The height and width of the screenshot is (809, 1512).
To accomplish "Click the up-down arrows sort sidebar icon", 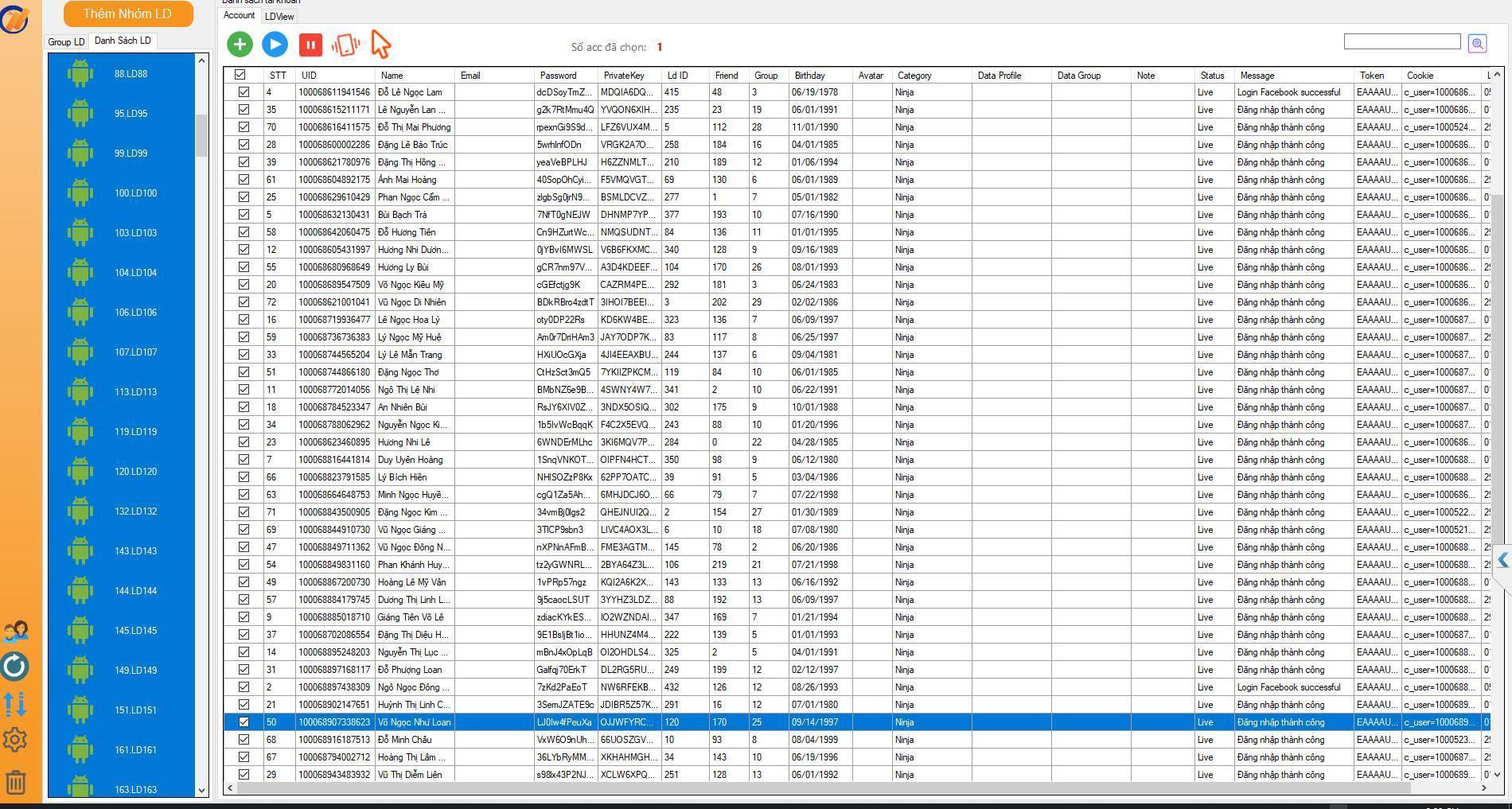I will click(15, 703).
